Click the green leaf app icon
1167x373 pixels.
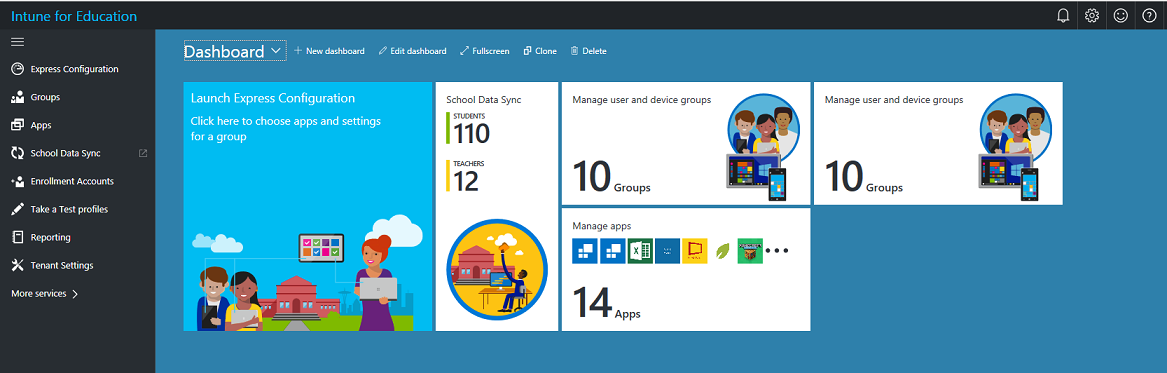pyautogui.click(x=722, y=251)
